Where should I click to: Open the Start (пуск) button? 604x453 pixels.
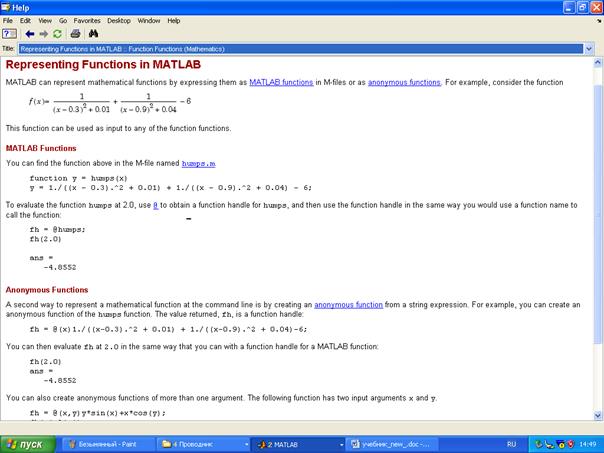coord(28,445)
